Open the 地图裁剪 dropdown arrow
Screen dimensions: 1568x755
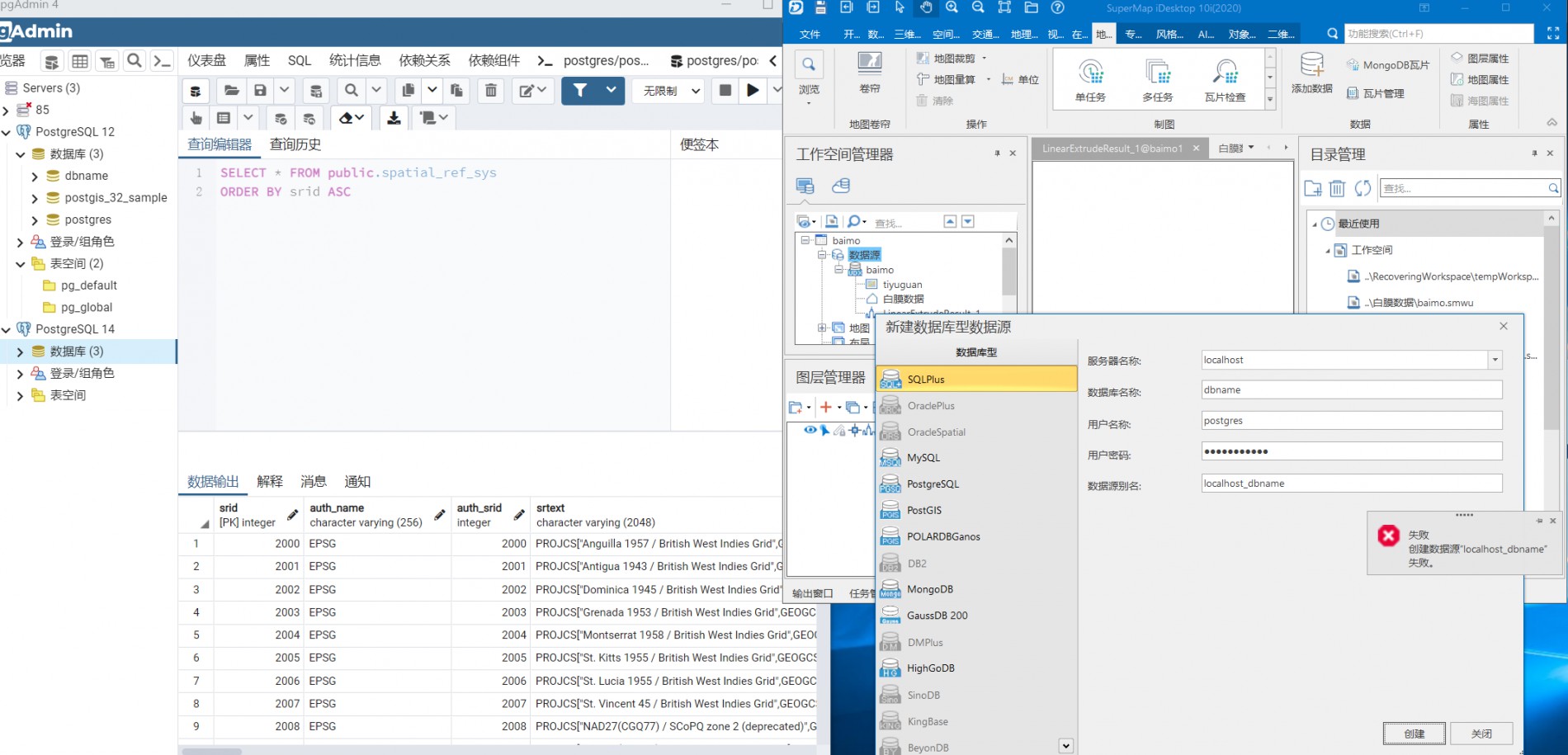[x=985, y=59]
